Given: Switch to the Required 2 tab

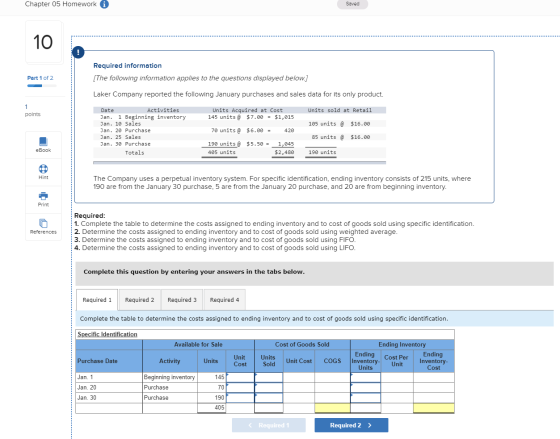Looking at the screenshot, I should [140, 300].
